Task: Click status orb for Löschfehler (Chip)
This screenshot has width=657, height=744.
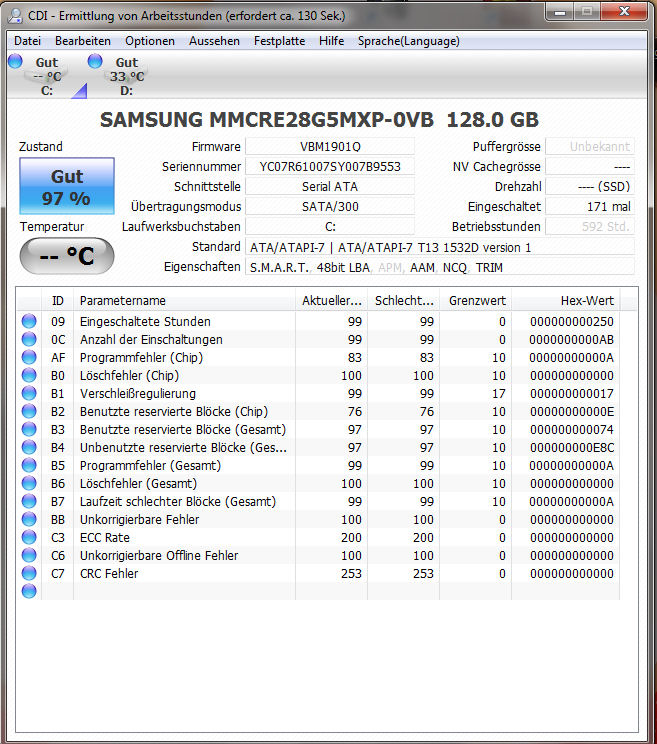Action: click(29, 375)
